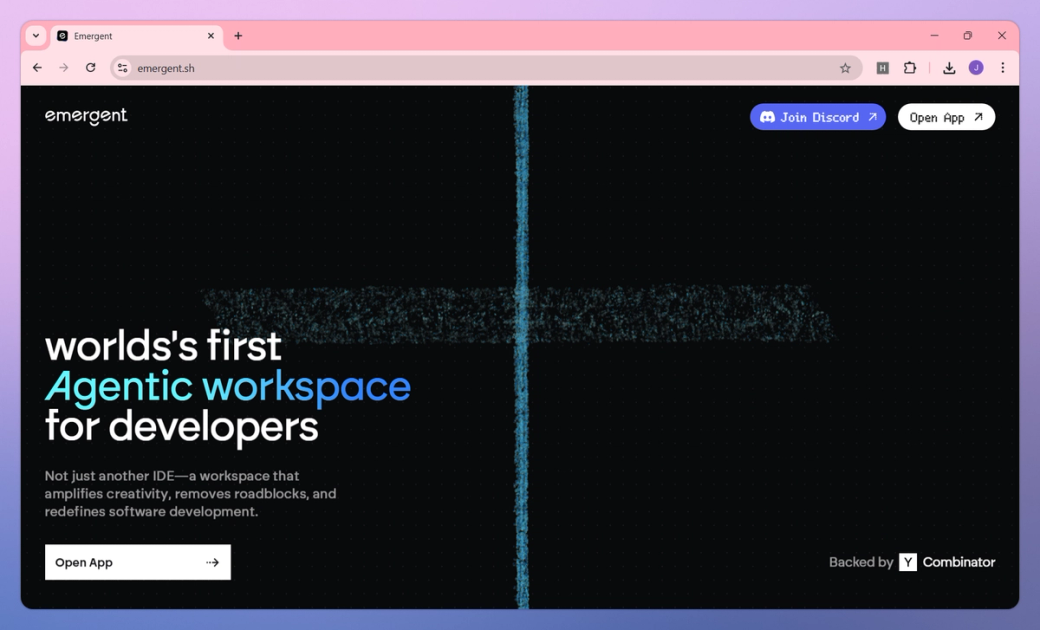The image size is (1040, 630).
Task: Click the Join Discord button
Action: 817,117
